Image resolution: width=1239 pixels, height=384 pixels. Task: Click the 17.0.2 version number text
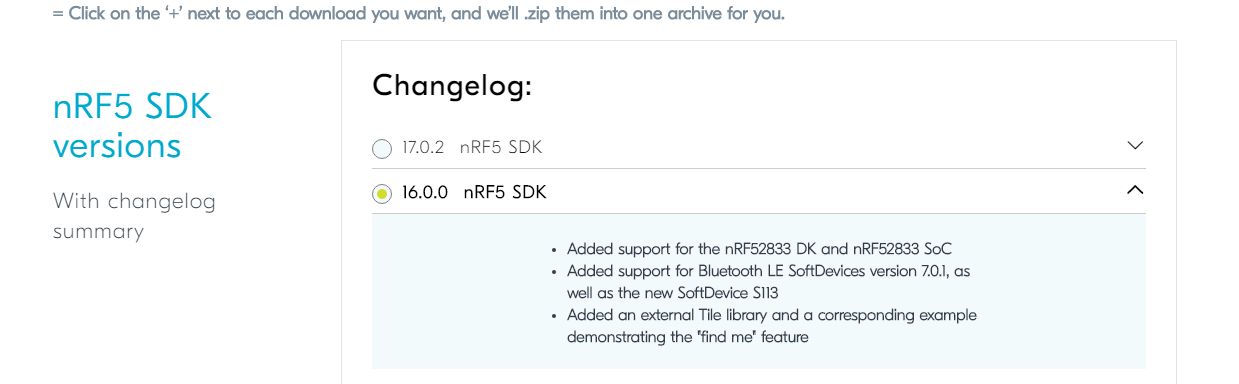[423, 148]
